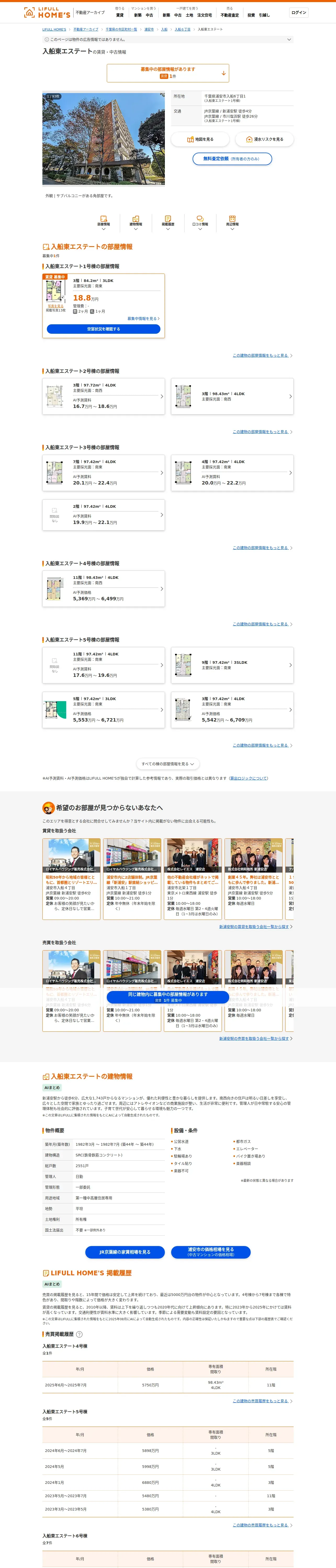
Task: Click the info icon beside ad notice
Action: (47, 39)
